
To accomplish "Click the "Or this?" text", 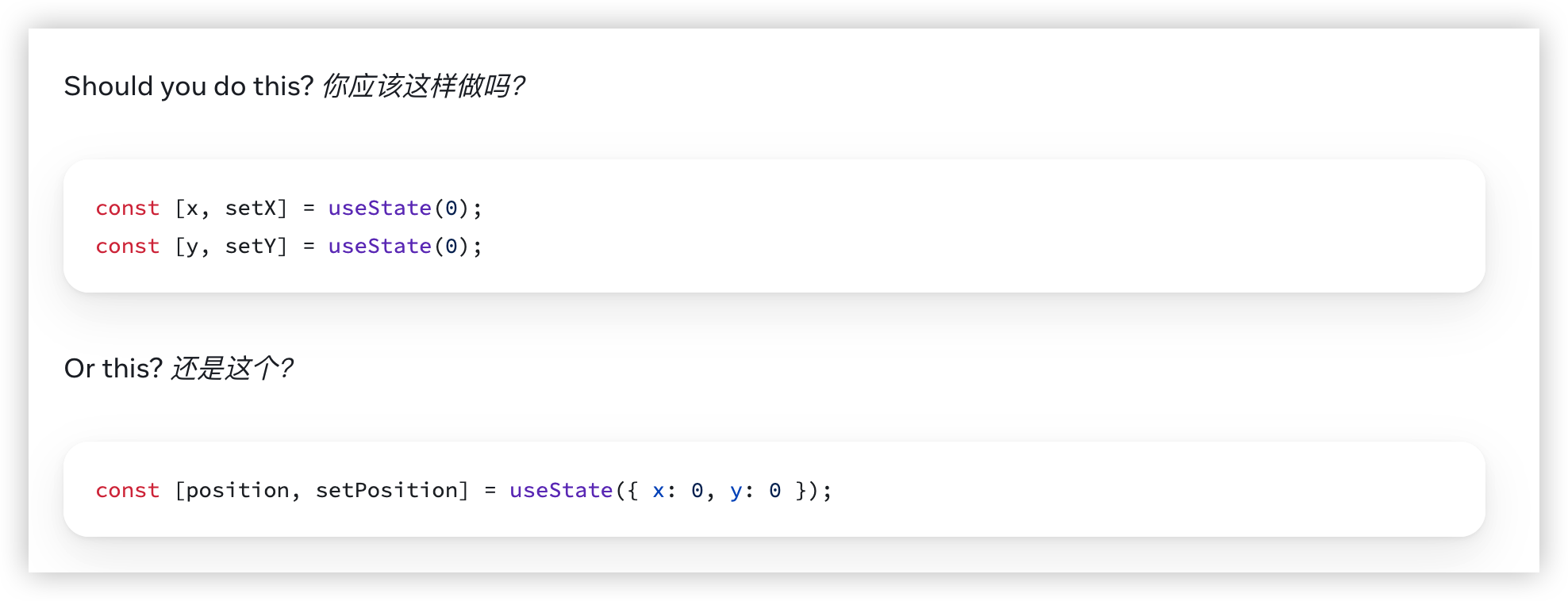I will click(x=113, y=368).
